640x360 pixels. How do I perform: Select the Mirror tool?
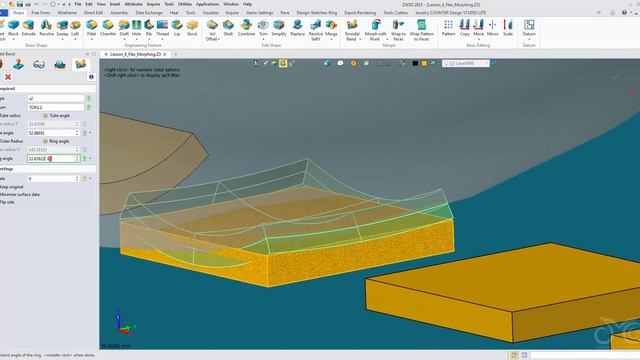pos(492,28)
